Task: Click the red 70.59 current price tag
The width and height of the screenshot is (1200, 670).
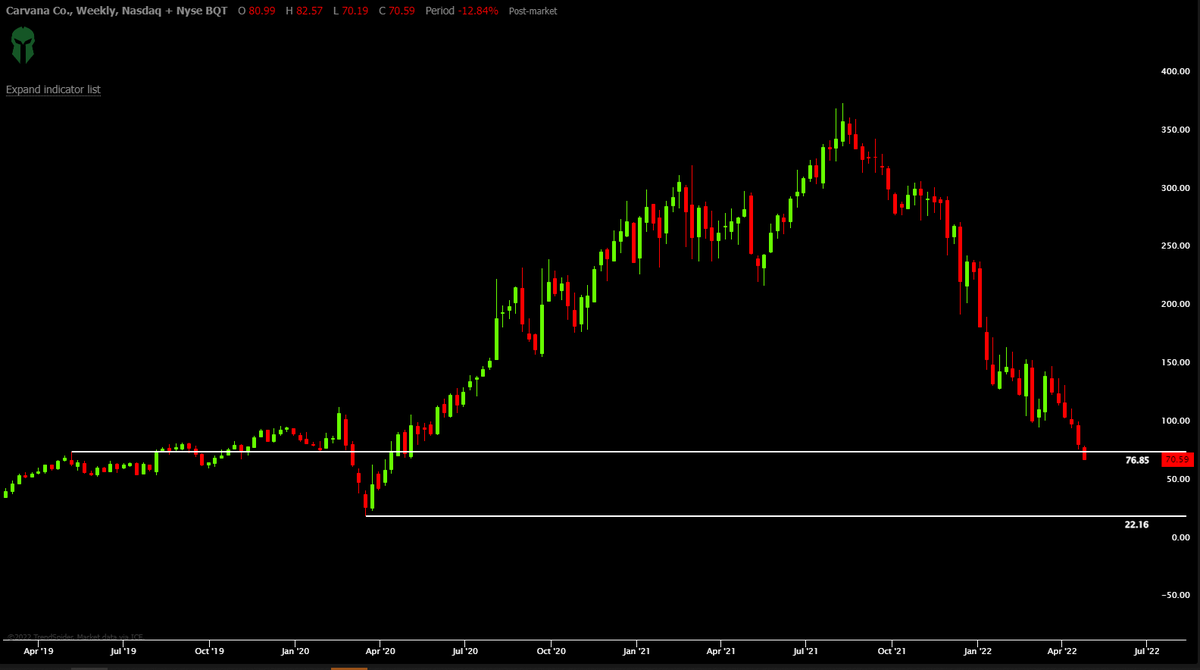Action: [x=1177, y=460]
